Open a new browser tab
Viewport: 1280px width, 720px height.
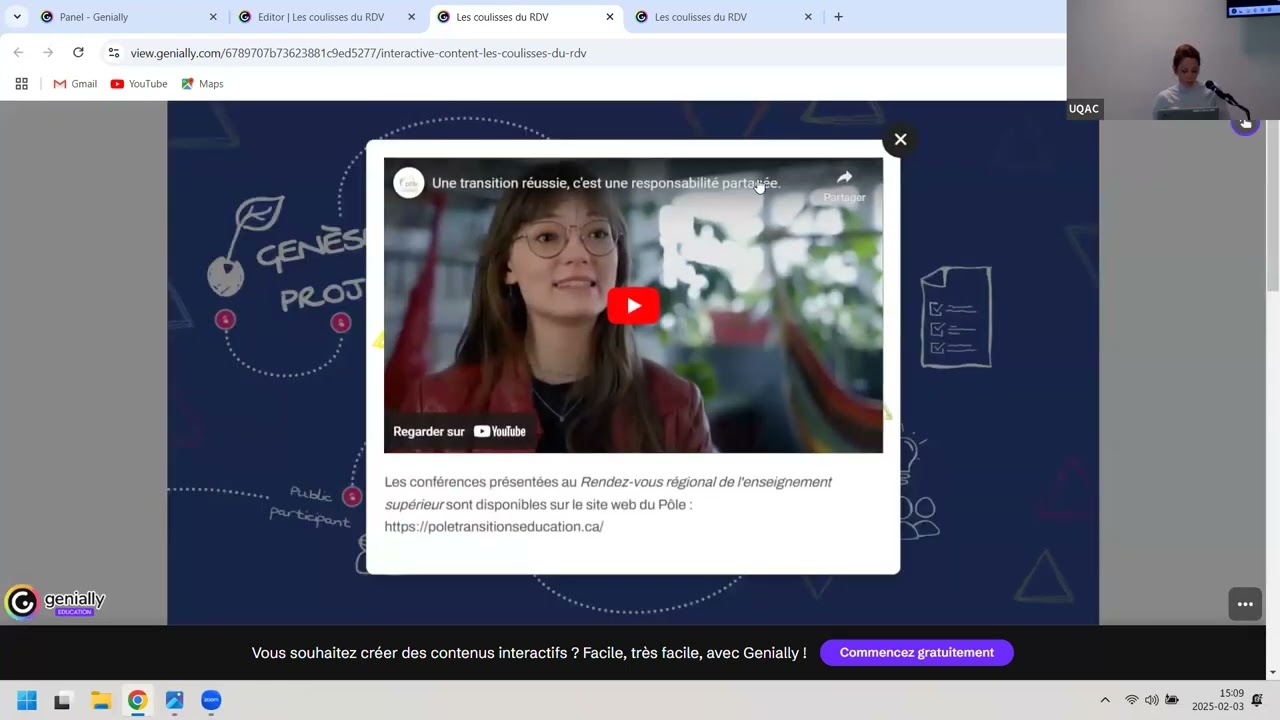[838, 17]
